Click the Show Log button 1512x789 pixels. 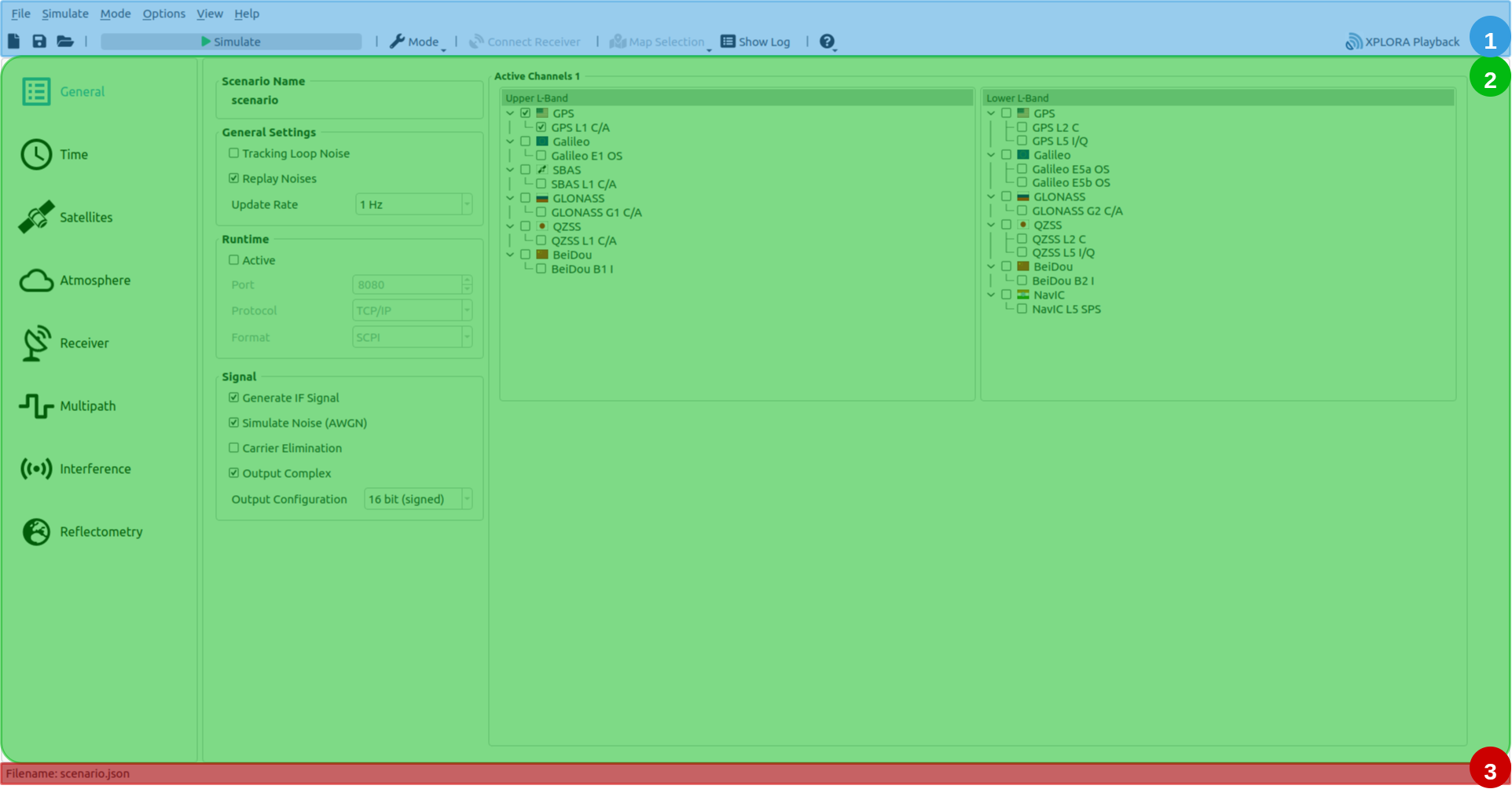tap(755, 42)
